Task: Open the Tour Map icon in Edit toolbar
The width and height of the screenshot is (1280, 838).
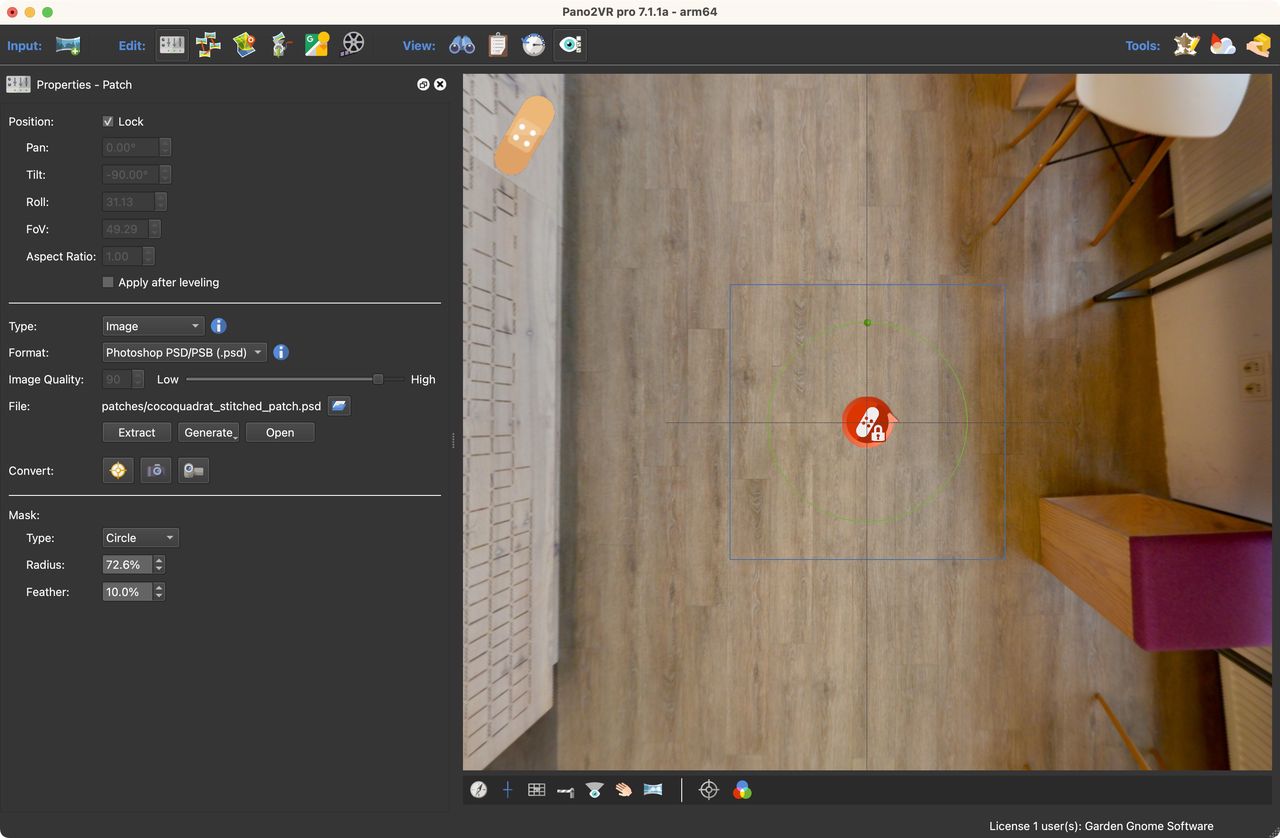Action: click(245, 45)
